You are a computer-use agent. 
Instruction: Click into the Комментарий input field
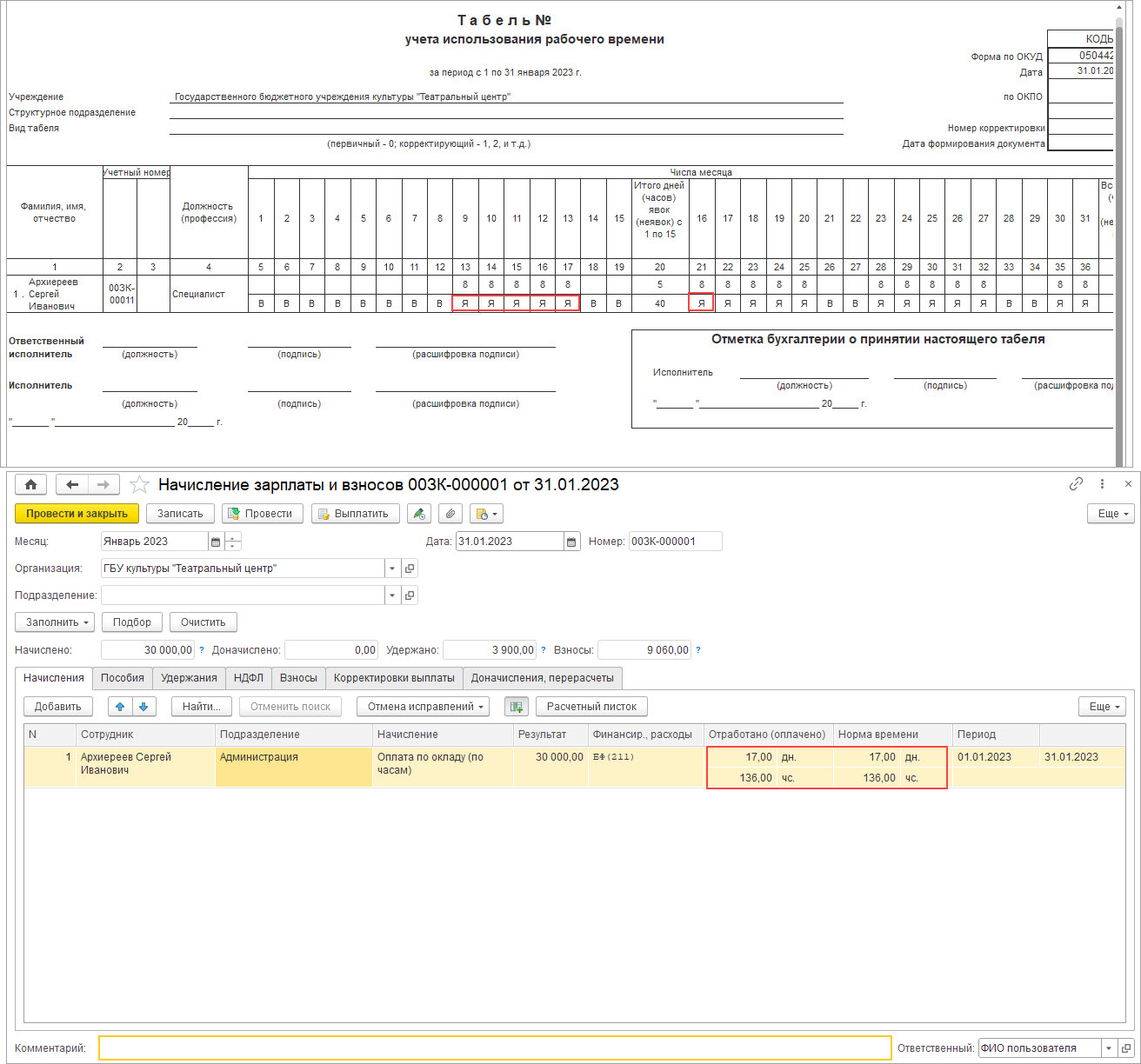[495, 1048]
